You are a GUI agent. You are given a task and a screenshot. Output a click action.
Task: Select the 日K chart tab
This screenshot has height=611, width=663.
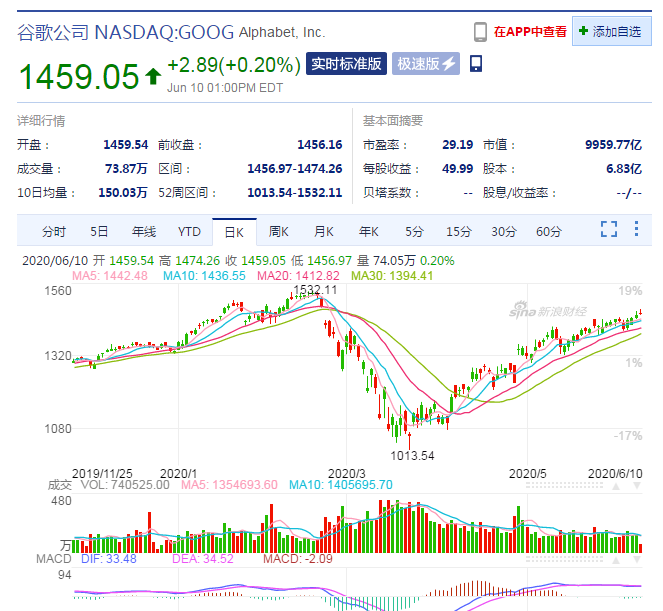pyautogui.click(x=234, y=232)
